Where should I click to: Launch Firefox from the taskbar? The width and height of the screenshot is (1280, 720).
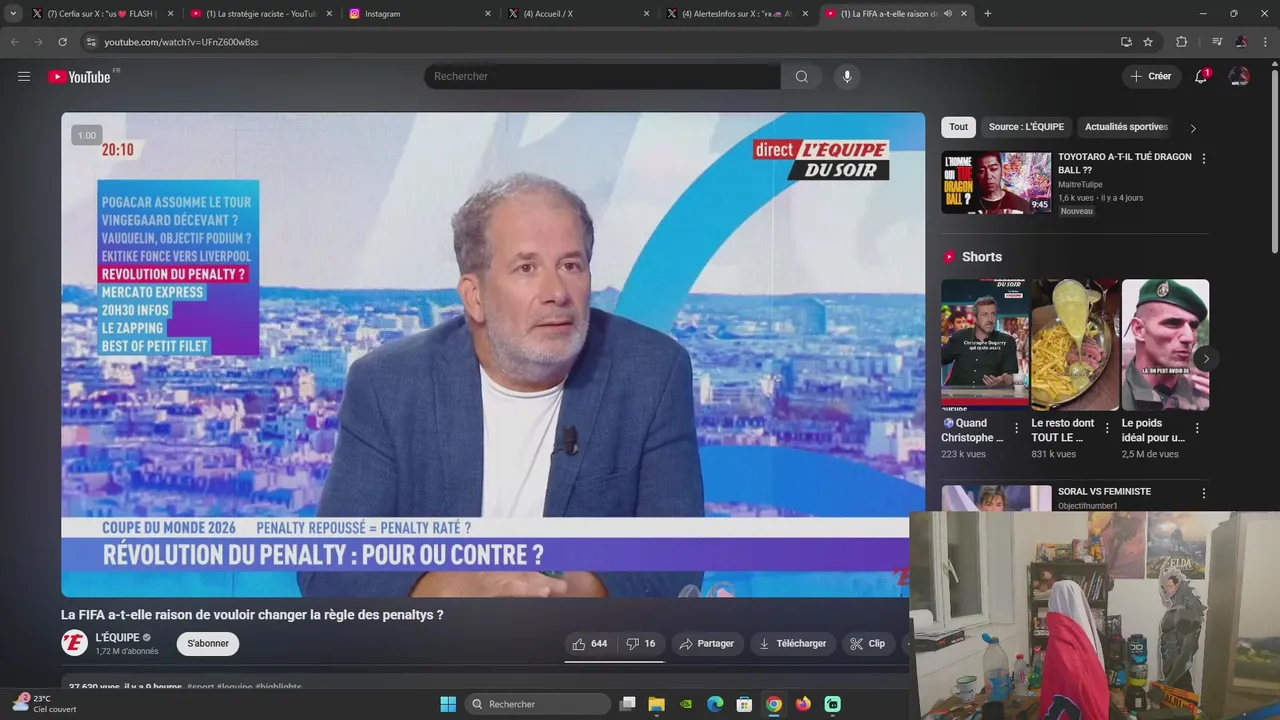point(803,704)
